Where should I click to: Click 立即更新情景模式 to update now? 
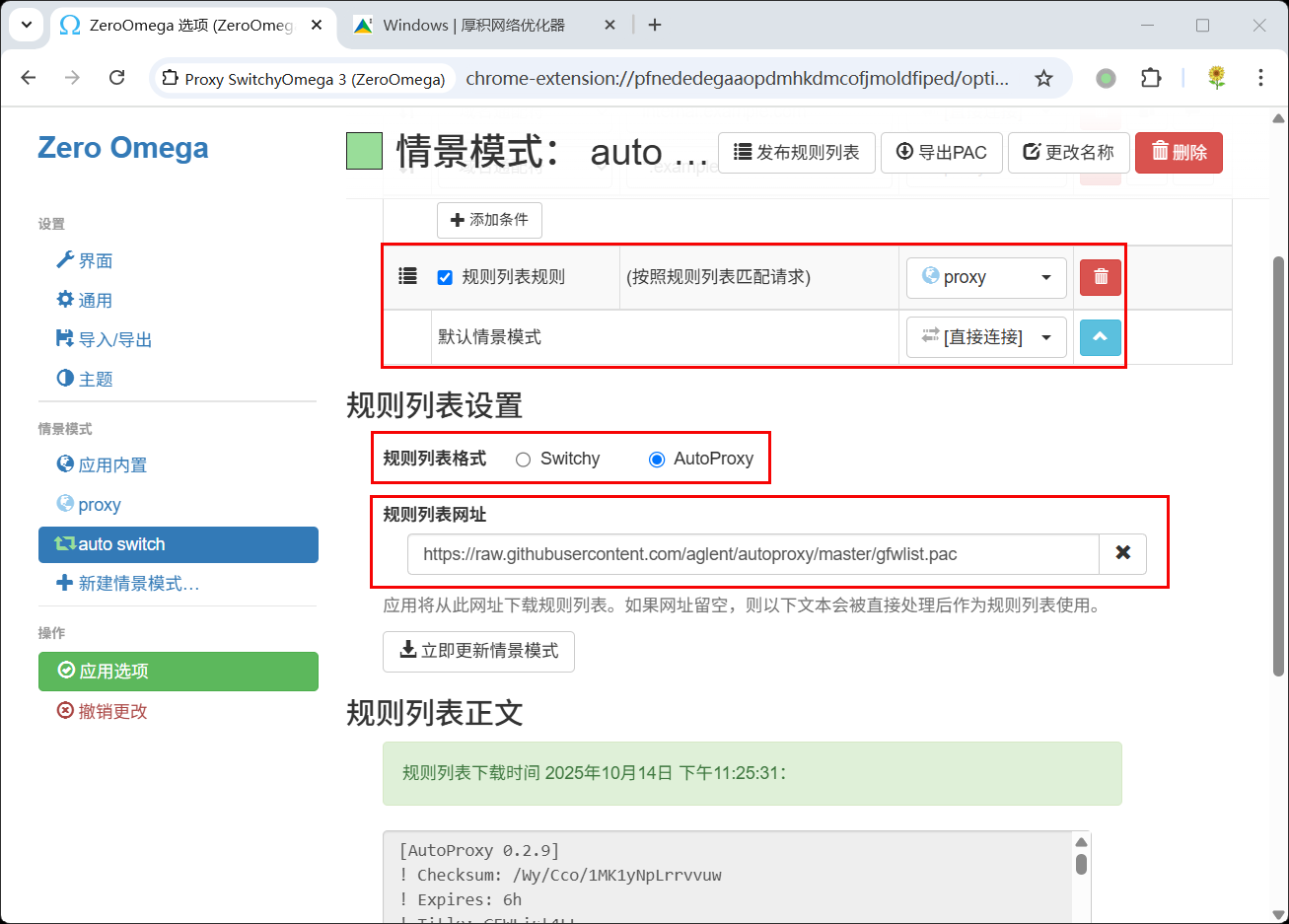pos(478,651)
